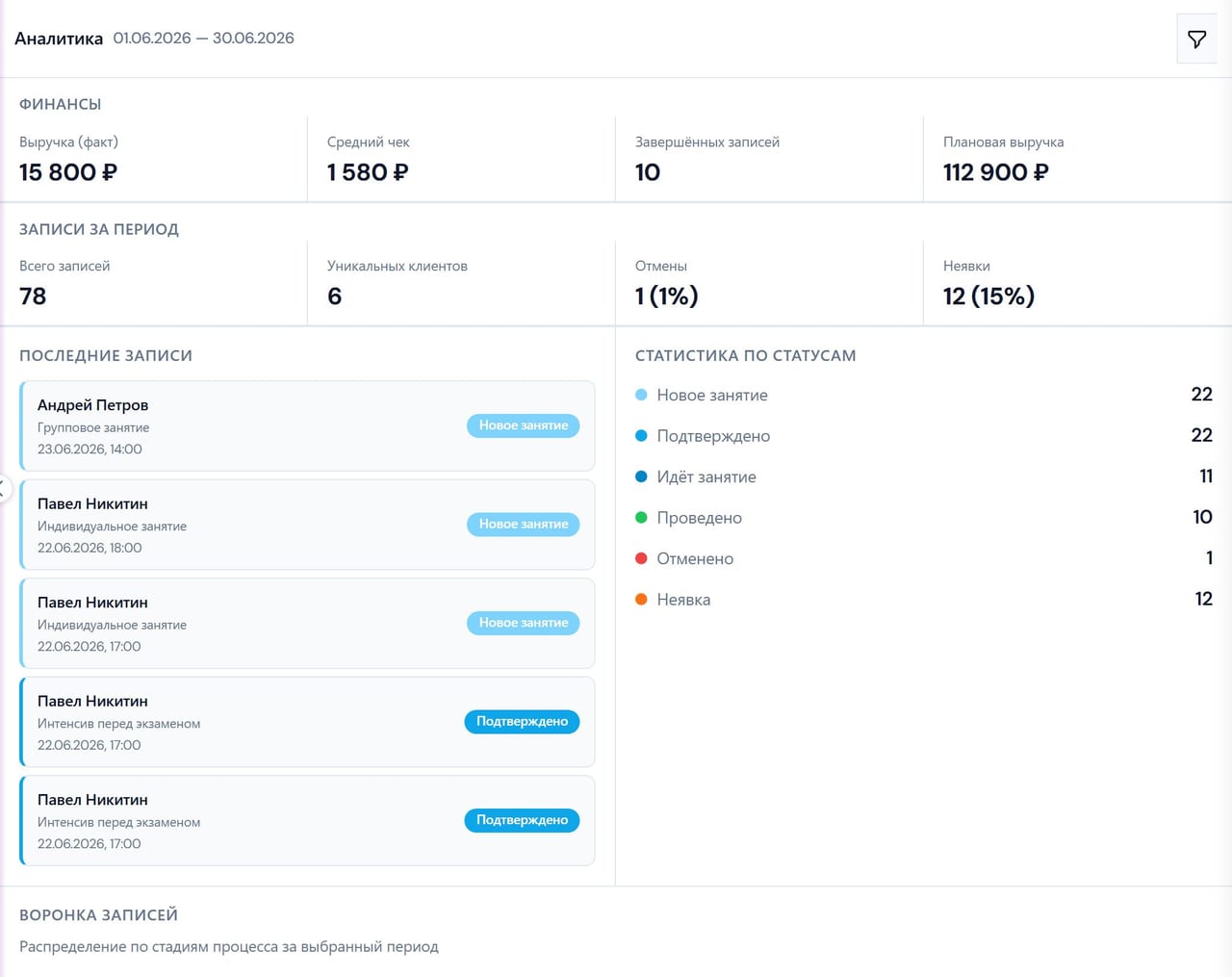
Task: Click 'СТАТИСТИКА ПО СТАТУСАМ' heading
Action: click(x=746, y=355)
